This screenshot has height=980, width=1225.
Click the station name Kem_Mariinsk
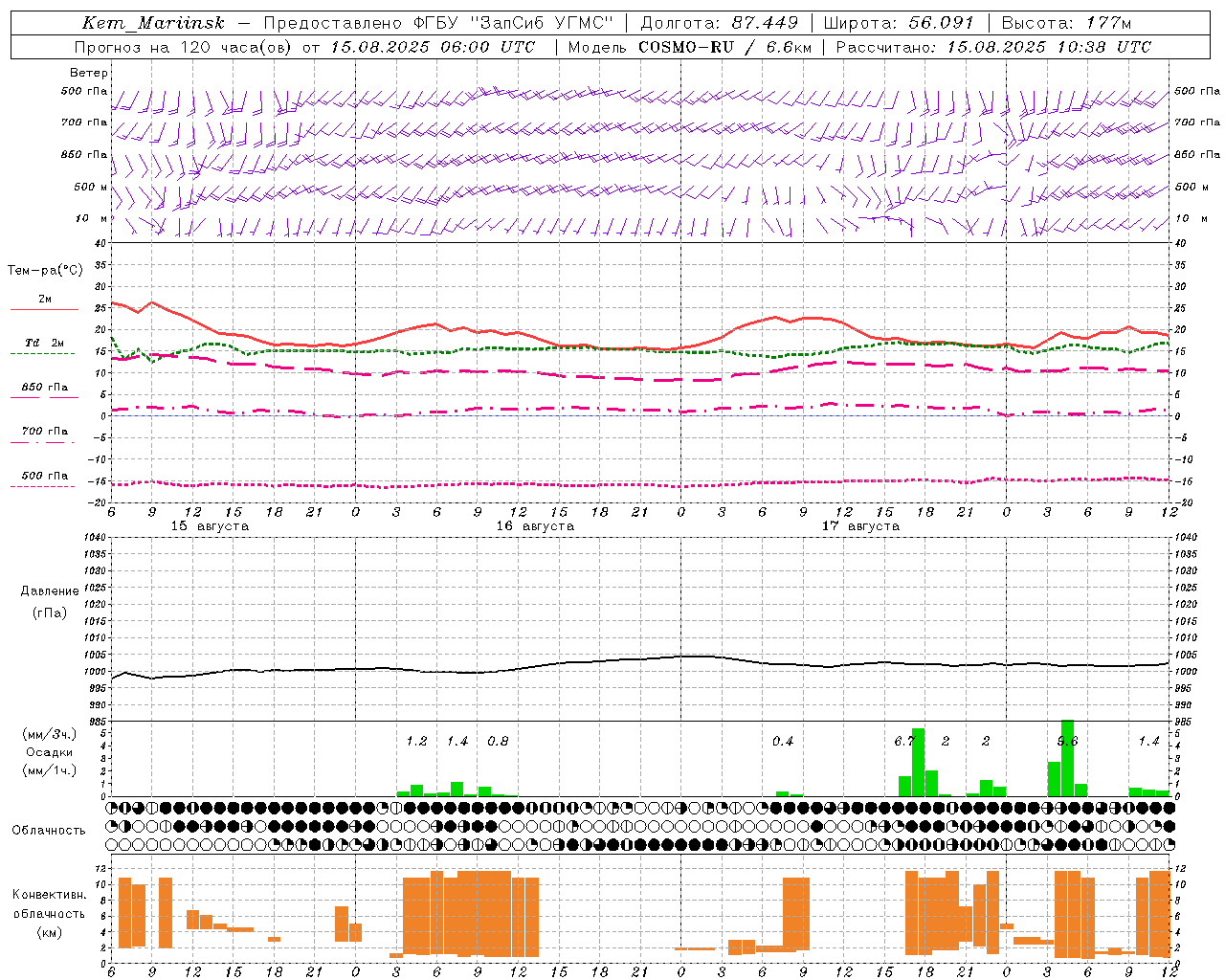pos(153,23)
